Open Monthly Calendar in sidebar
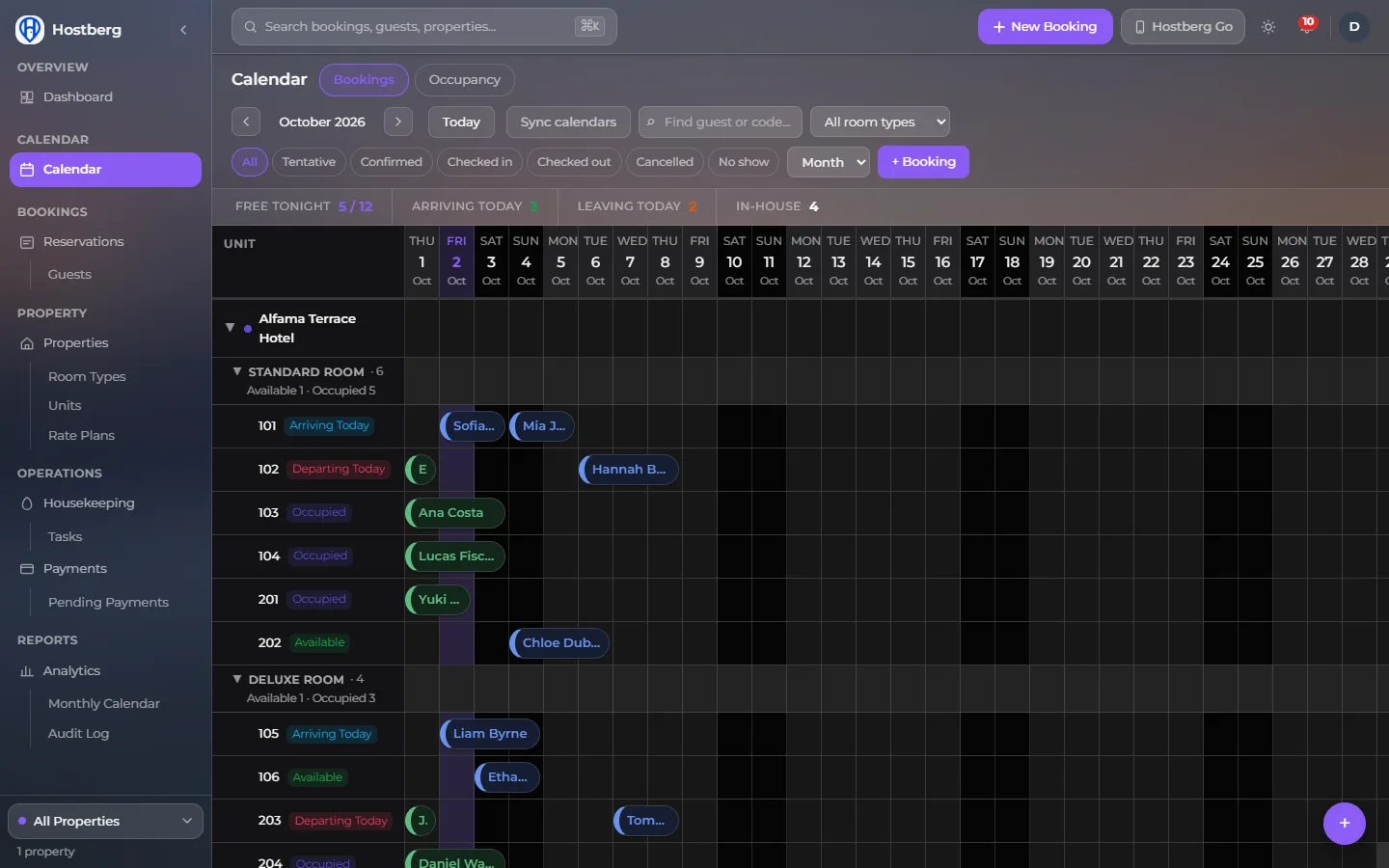This screenshot has height=868, width=1389. pyautogui.click(x=104, y=704)
